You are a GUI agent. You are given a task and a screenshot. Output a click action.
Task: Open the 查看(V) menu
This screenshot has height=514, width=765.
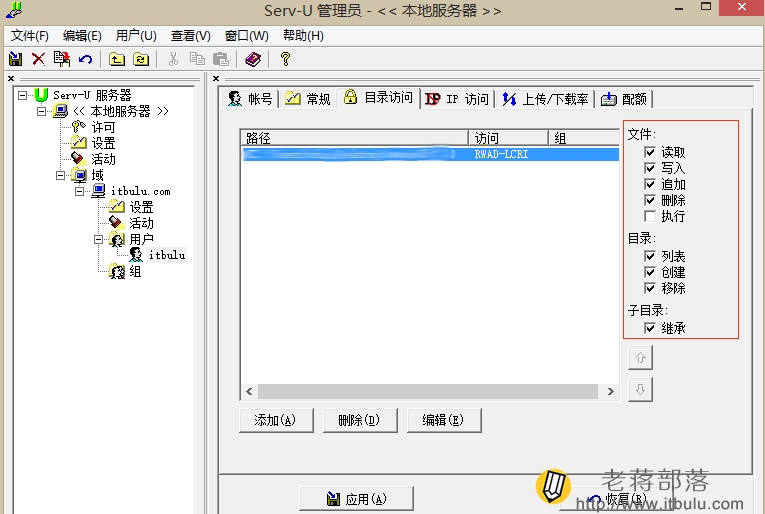tap(190, 36)
